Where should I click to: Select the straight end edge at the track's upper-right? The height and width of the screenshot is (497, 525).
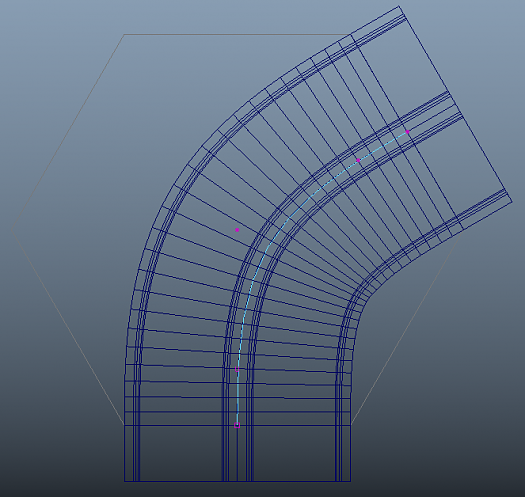click(455, 104)
